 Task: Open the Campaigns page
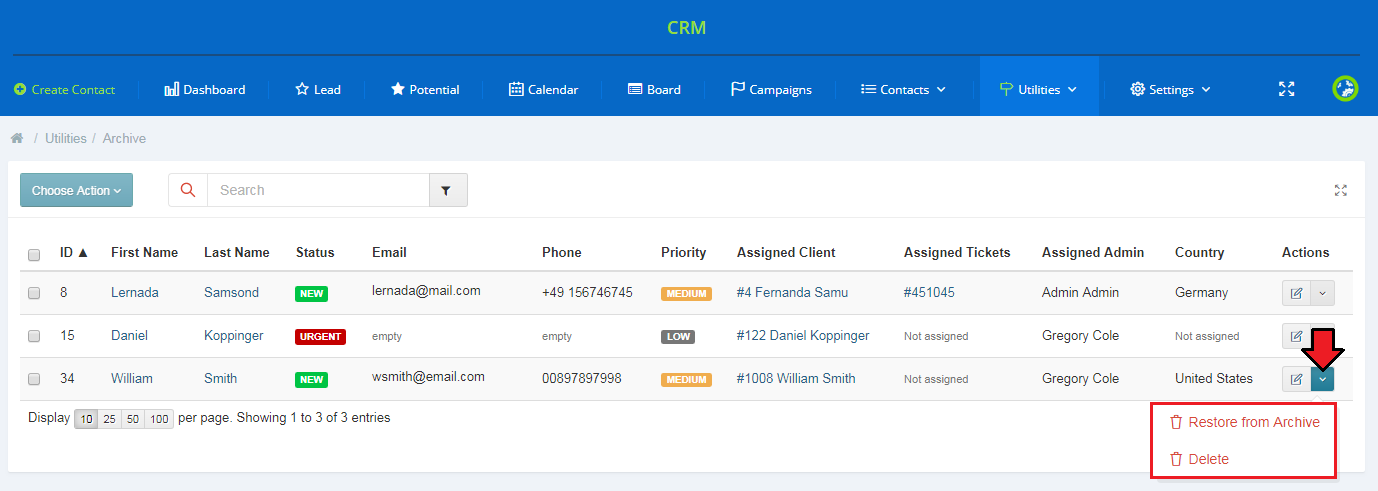click(771, 89)
